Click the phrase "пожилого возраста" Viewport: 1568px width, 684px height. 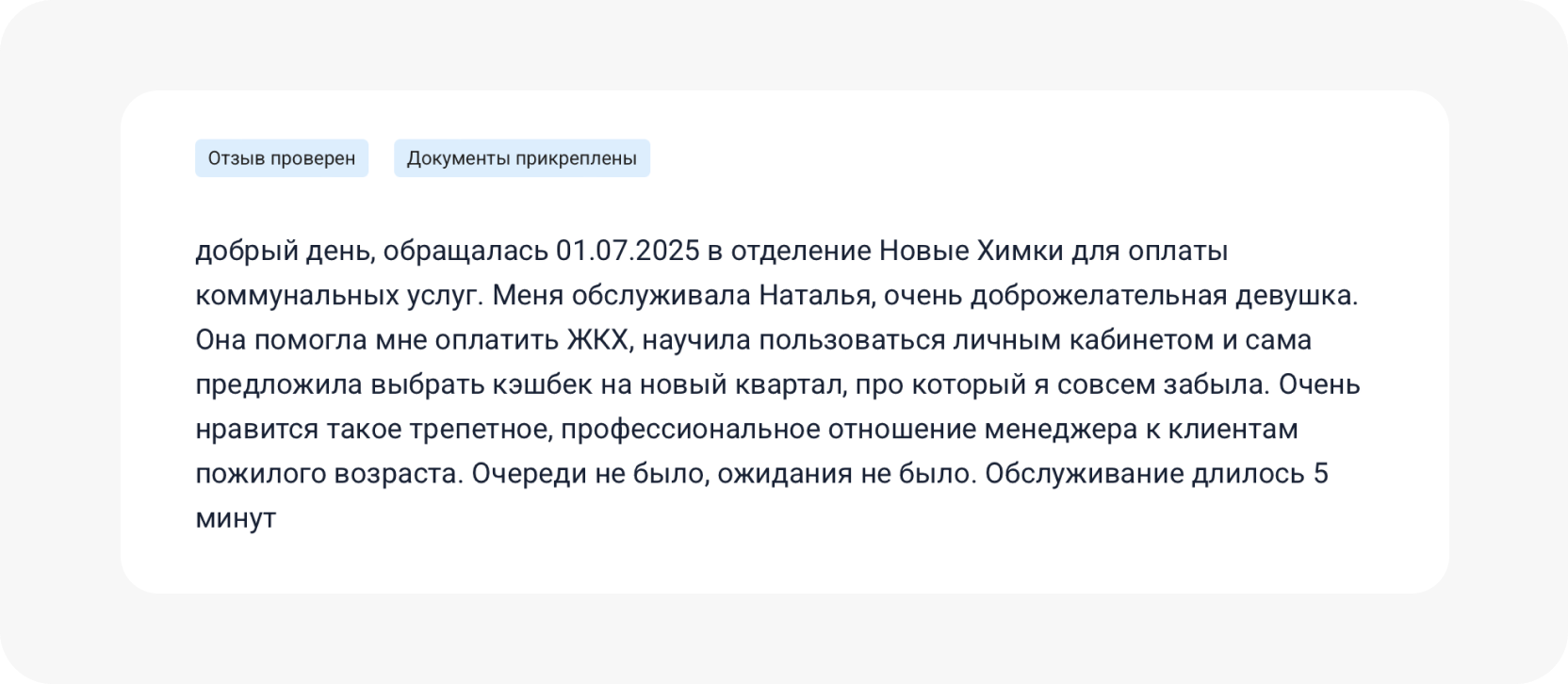pyautogui.click(x=329, y=473)
